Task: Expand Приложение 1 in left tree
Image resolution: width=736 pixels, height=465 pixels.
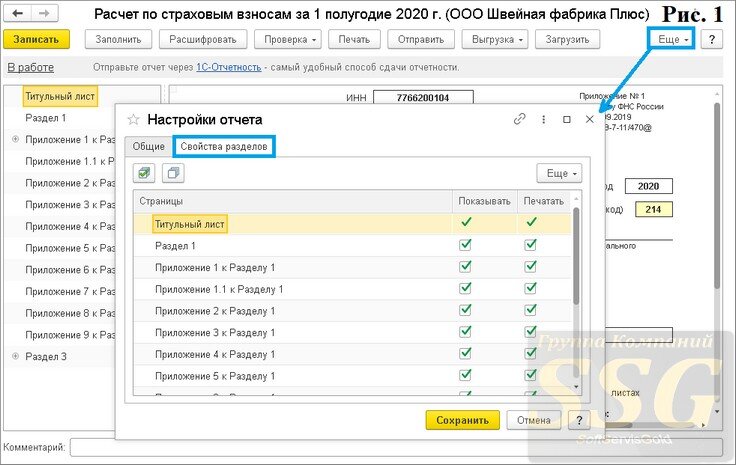Action: tap(15, 139)
